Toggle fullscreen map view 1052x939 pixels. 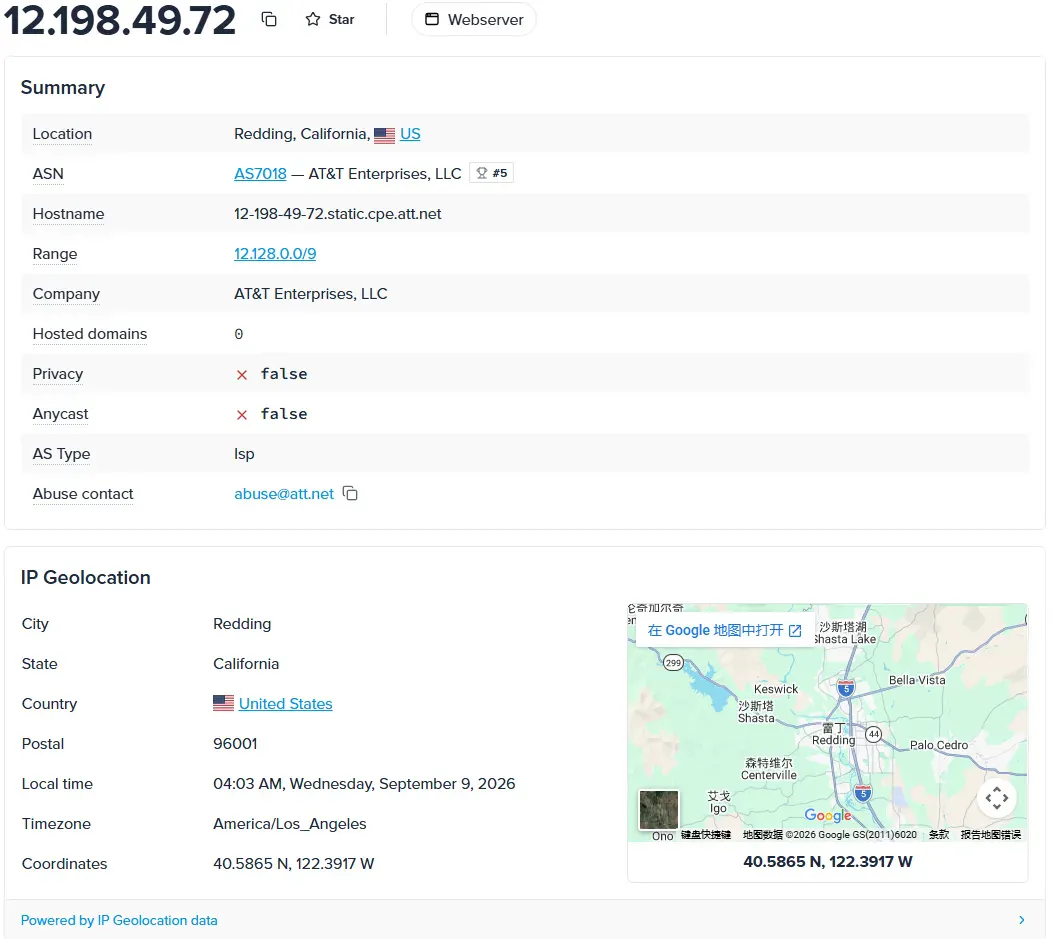(997, 797)
